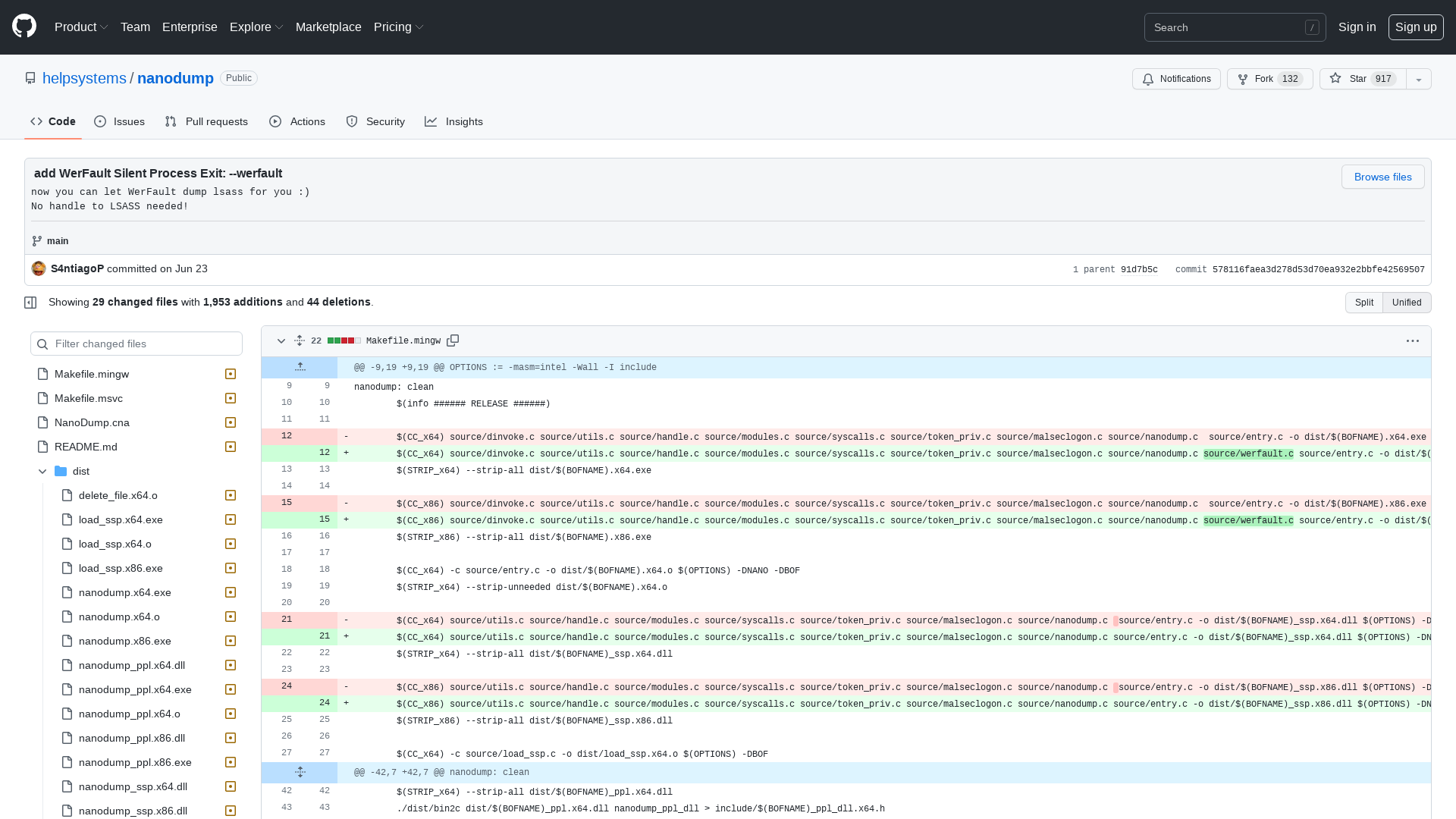Expand hidden lines via the hunk expand icon

300,366
